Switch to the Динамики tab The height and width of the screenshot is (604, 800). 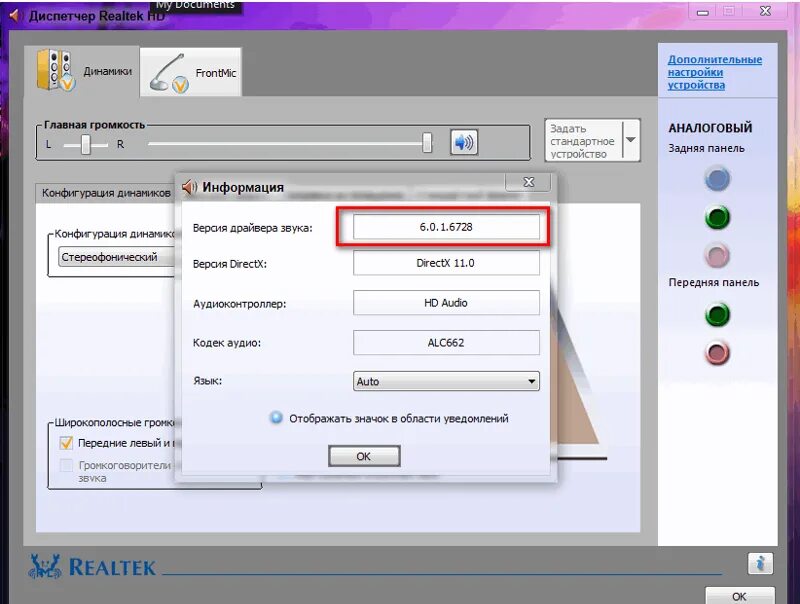[83, 71]
